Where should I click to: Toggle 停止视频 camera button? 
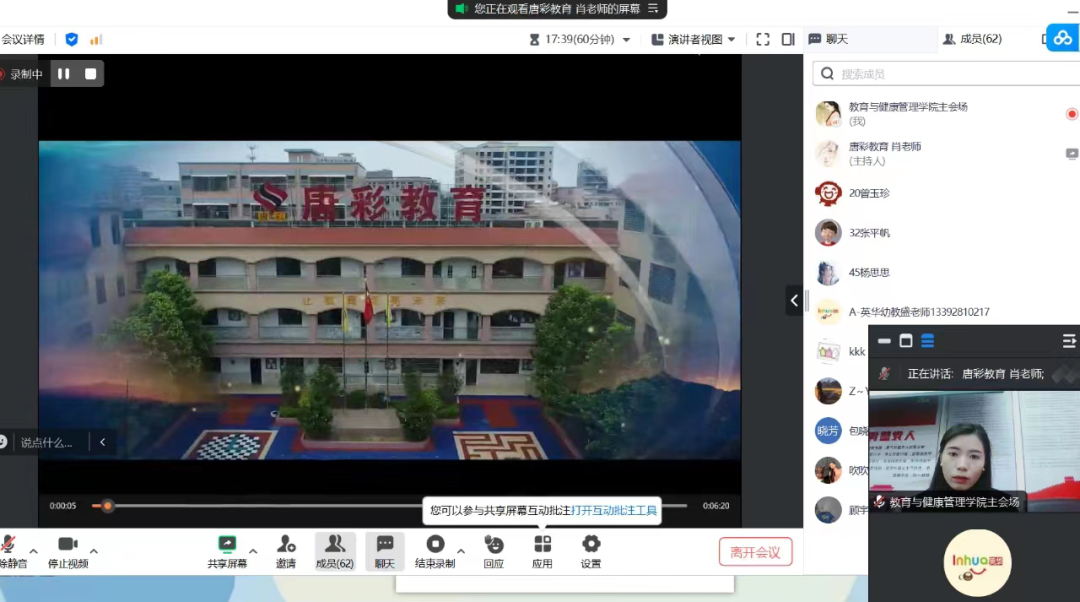[67, 544]
